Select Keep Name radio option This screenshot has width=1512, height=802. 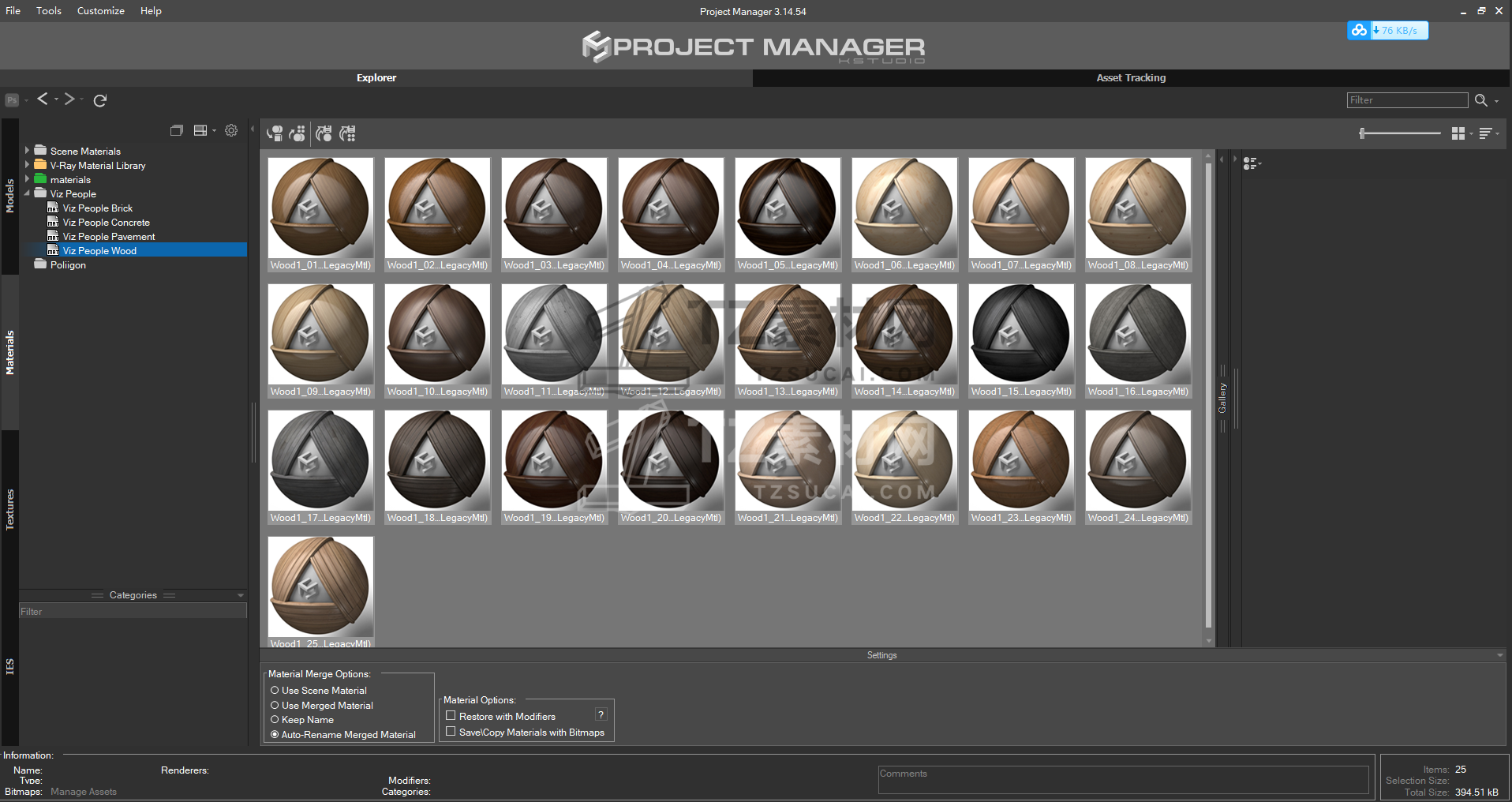pos(275,720)
